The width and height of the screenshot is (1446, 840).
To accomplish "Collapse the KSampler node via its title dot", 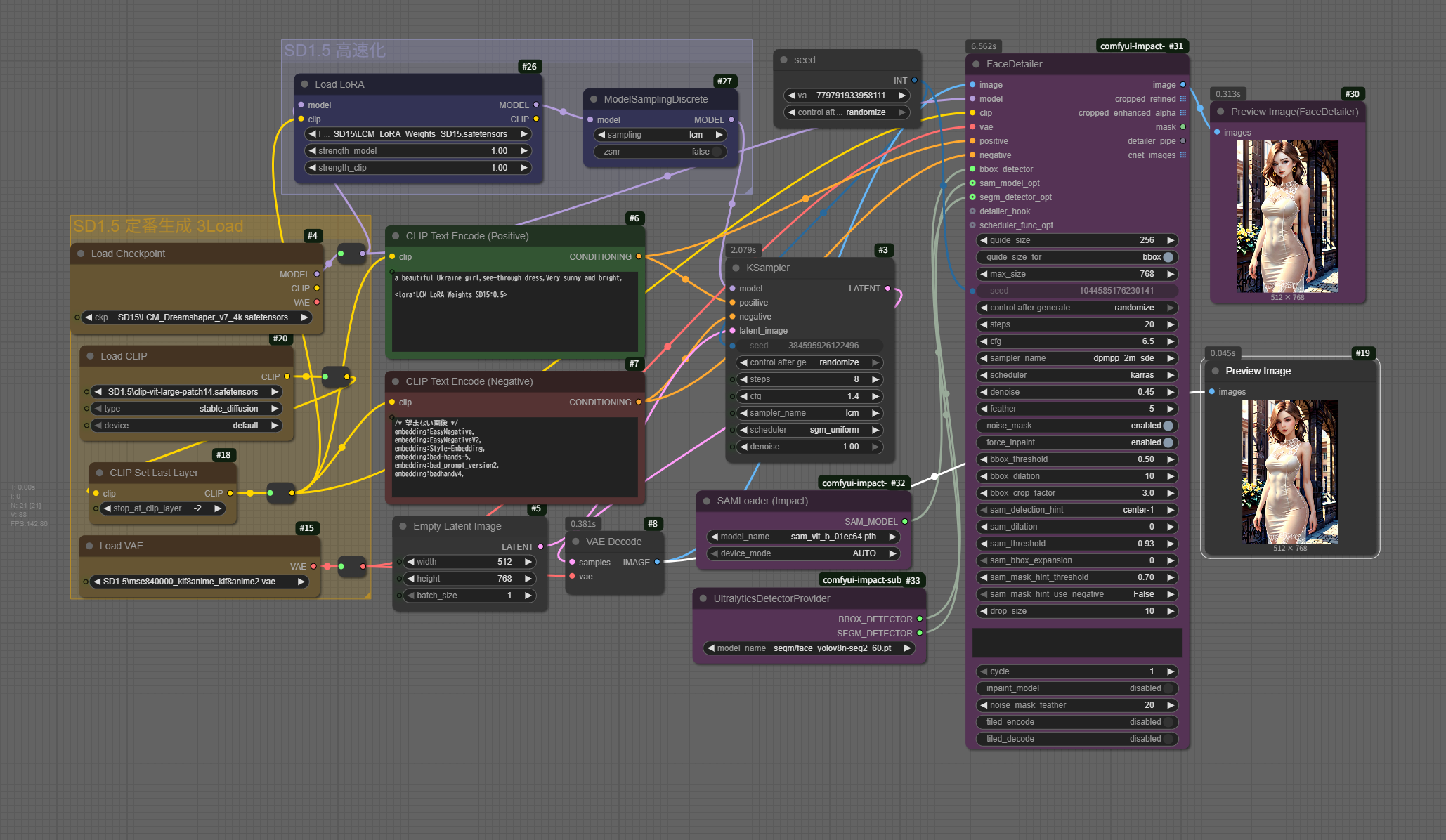I will 736,268.
